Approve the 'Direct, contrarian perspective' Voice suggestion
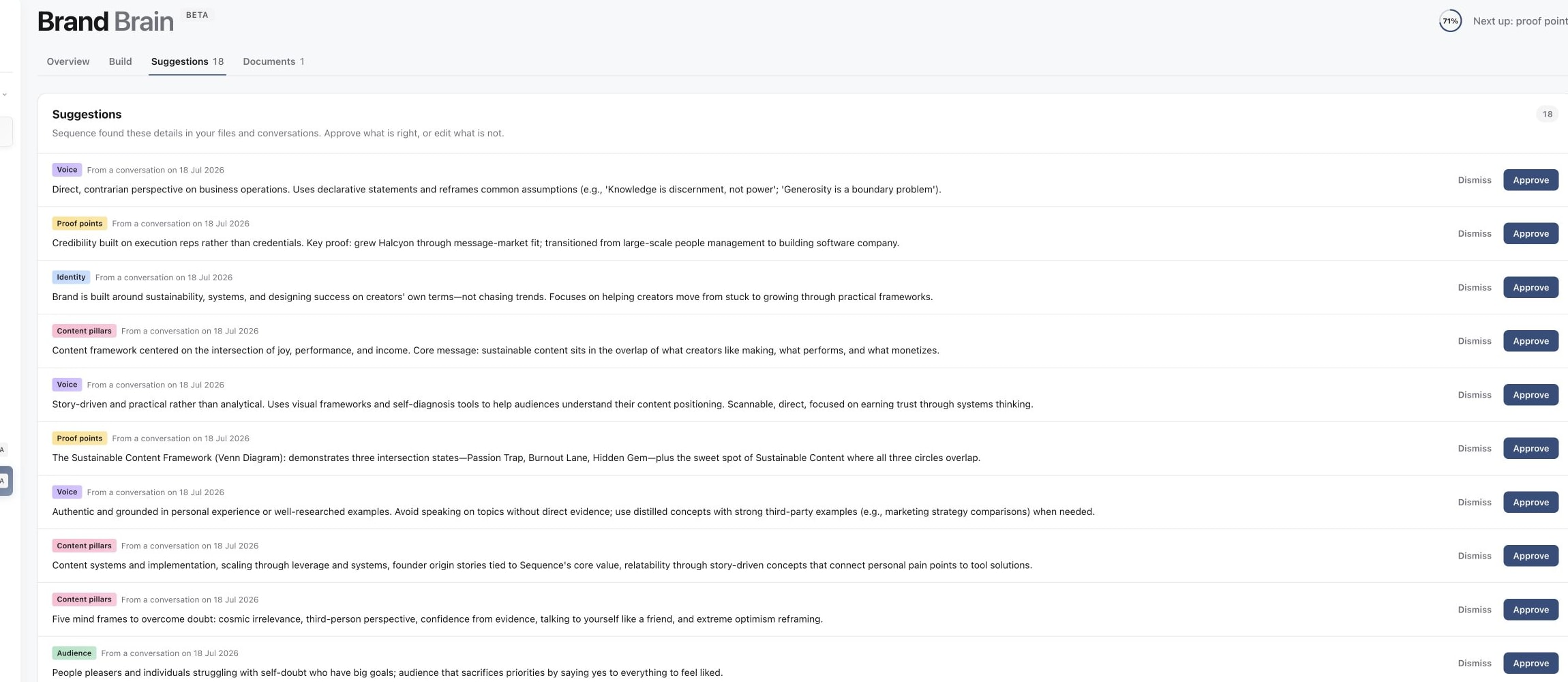The width and height of the screenshot is (1568, 682). pos(1531,180)
